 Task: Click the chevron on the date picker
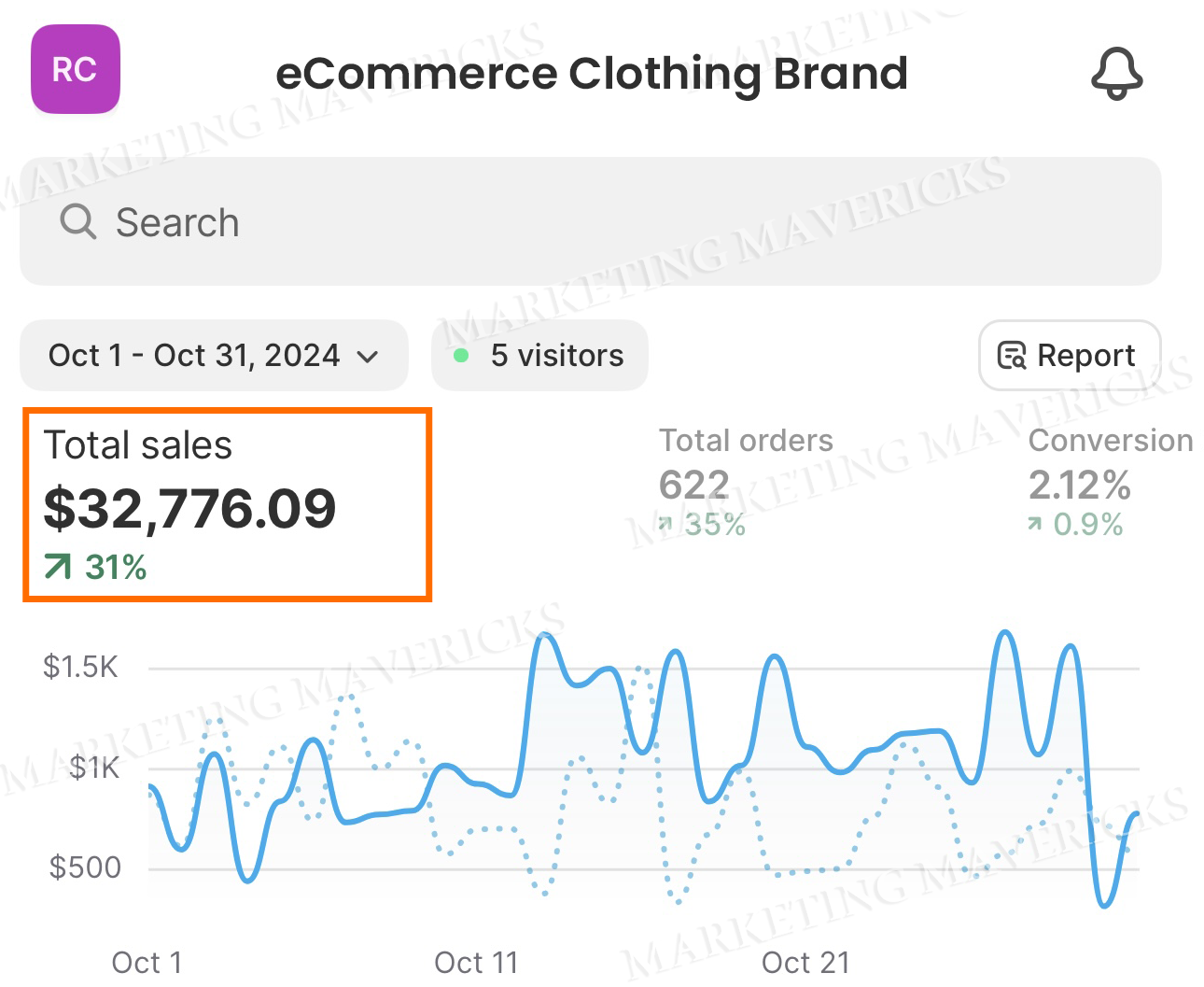[x=369, y=357]
